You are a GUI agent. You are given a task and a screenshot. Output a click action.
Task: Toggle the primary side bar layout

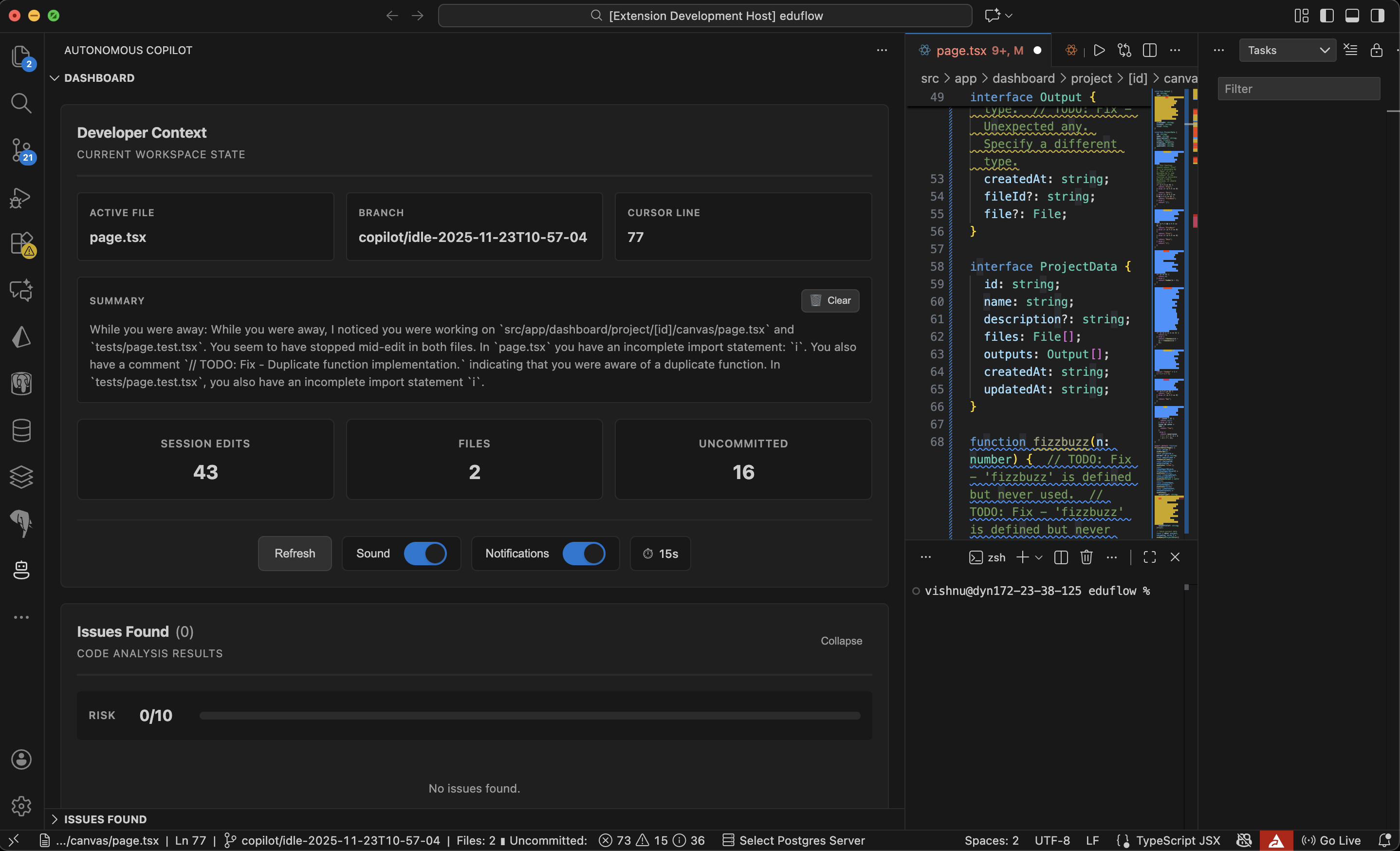pos(1326,16)
